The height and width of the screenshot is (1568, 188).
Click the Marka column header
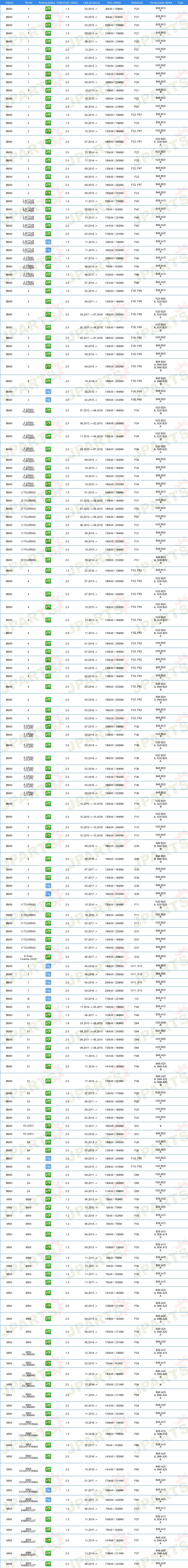(x=9, y=3)
